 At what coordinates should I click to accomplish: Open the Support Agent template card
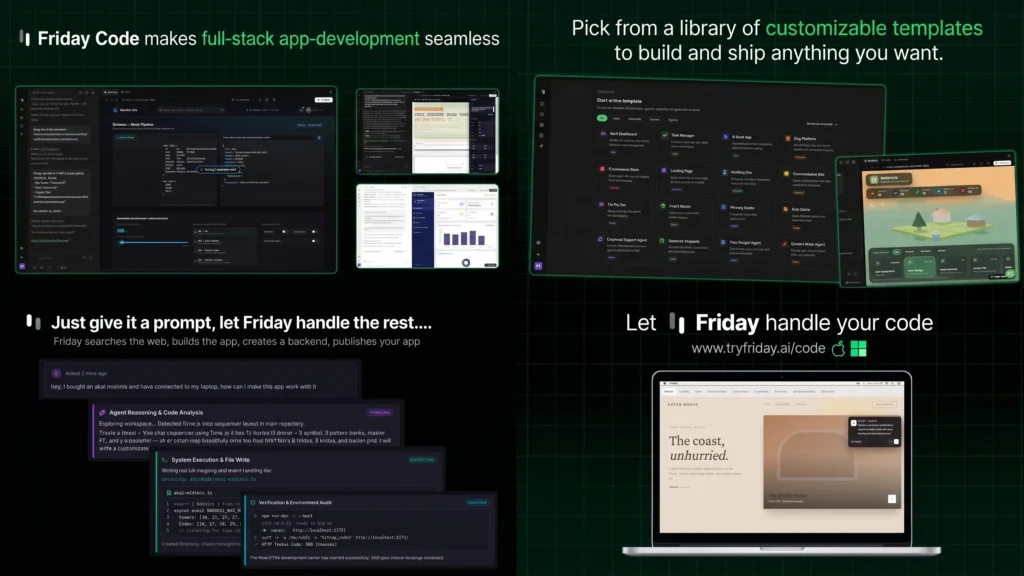[624, 248]
